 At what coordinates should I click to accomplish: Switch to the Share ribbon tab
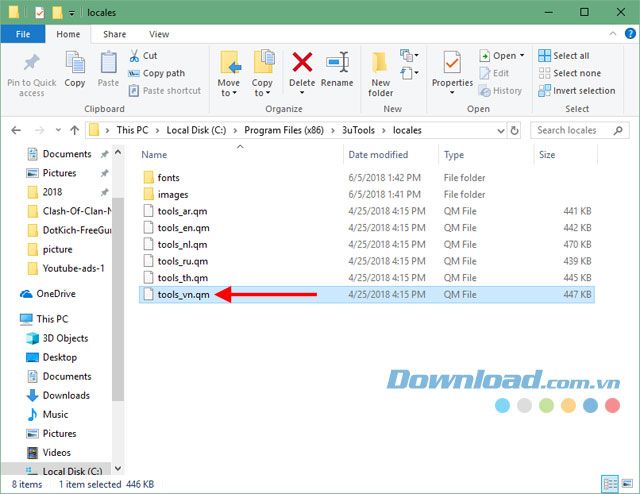[114, 34]
